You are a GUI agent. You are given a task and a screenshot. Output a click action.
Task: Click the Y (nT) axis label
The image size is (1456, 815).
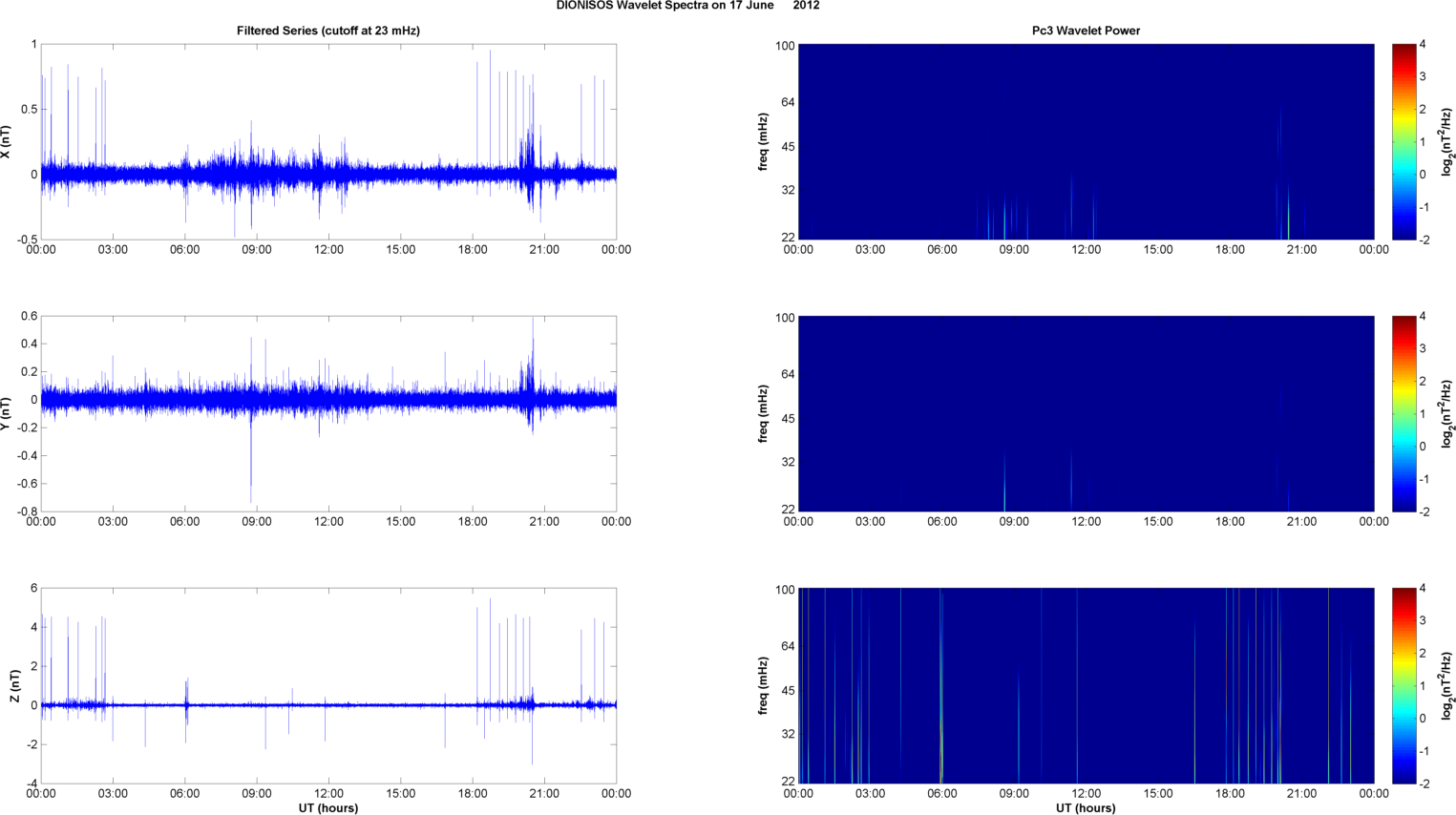7,413
